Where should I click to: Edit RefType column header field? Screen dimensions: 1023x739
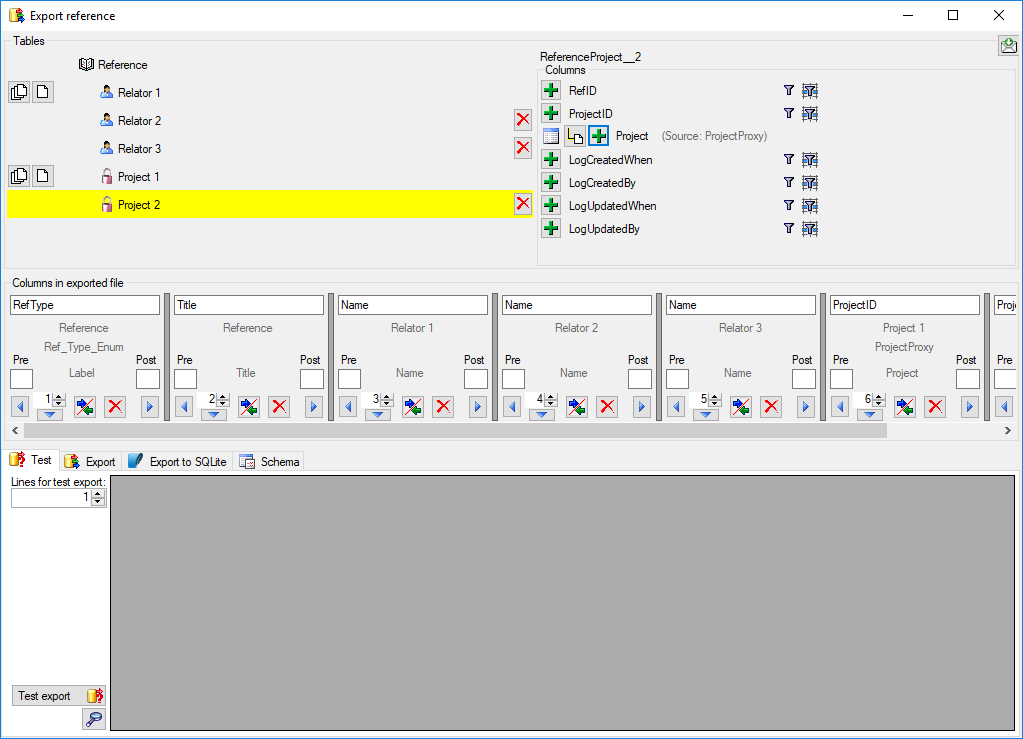85,305
